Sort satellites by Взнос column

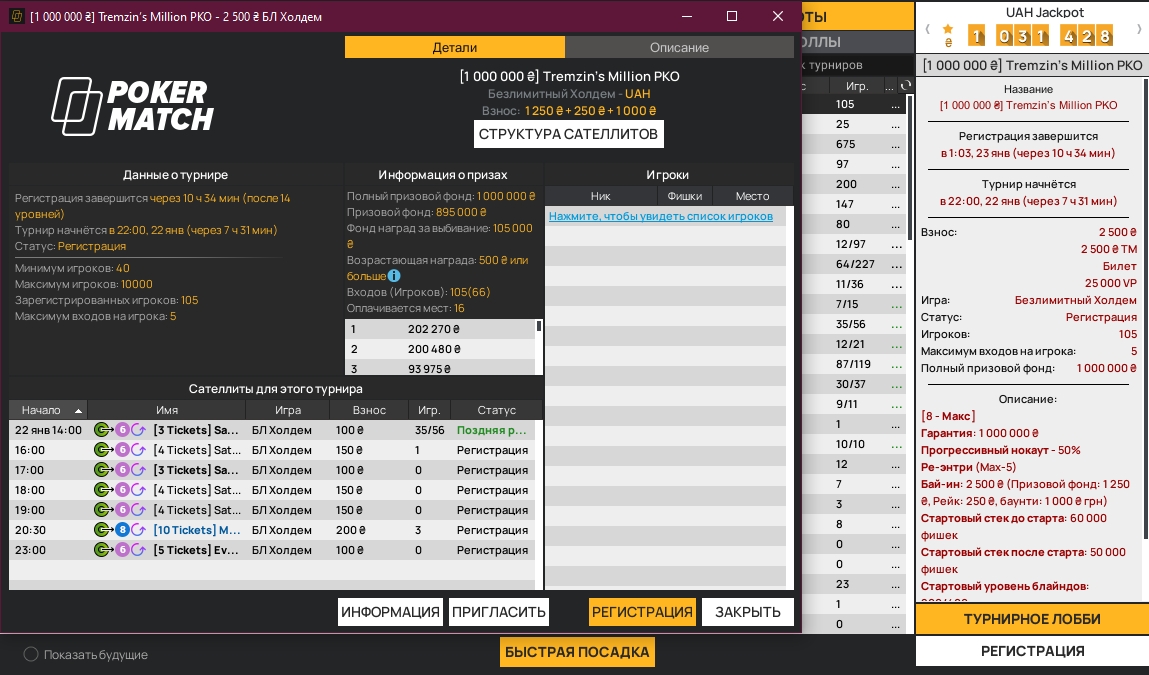(369, 410)
